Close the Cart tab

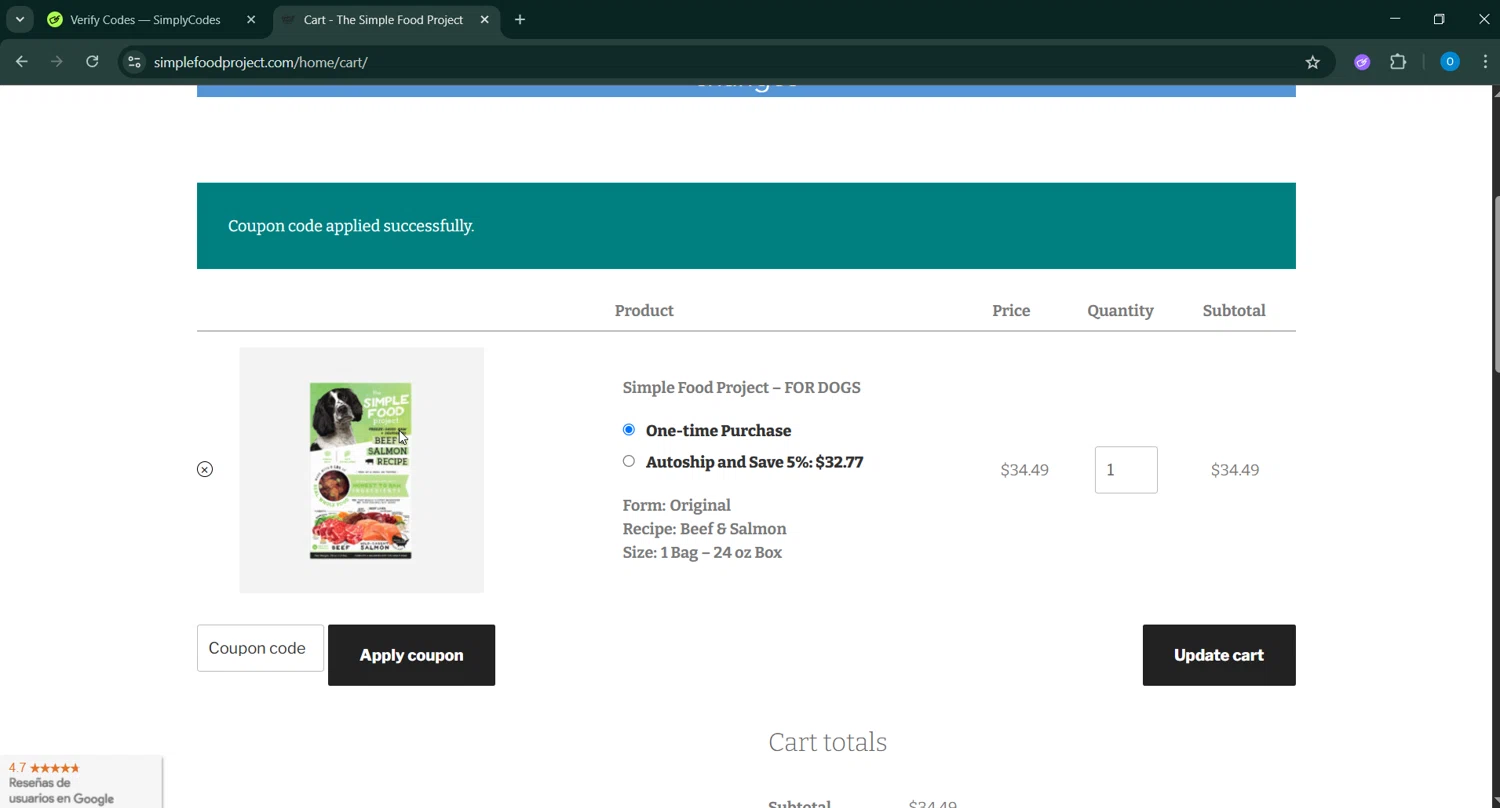[x=485, y=20]
